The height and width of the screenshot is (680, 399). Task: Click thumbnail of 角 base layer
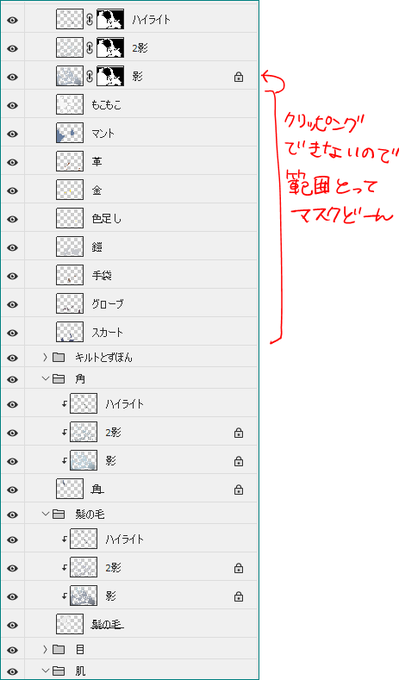[70, 489]
